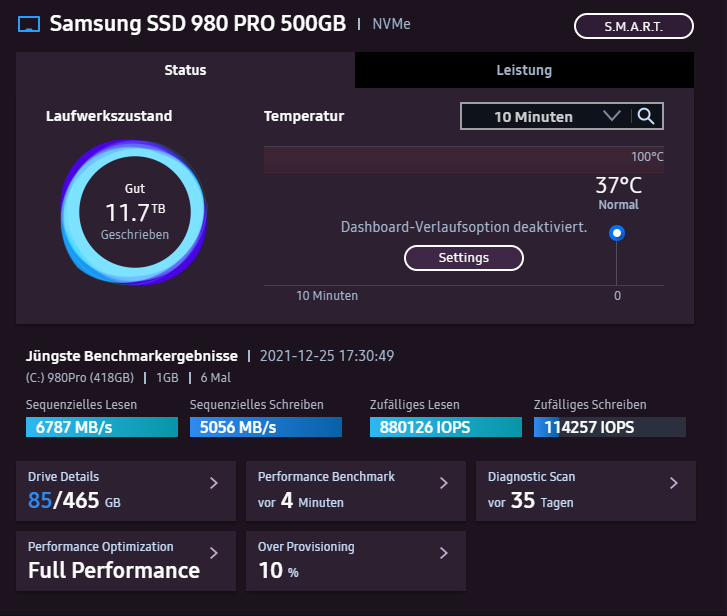Open Performance Optimization via its arrow icon

tap(214, 553)
